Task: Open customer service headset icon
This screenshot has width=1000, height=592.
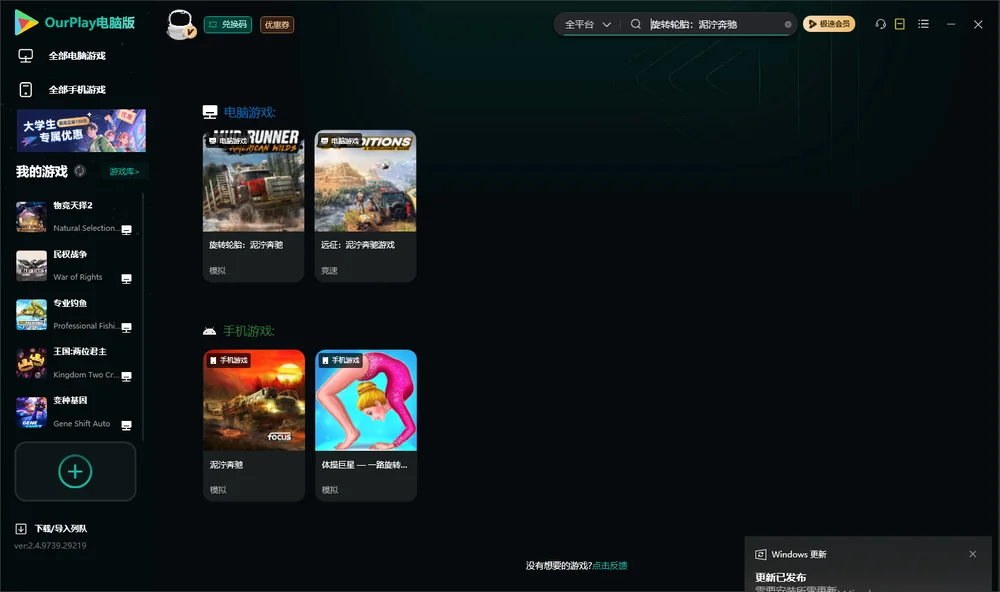Action: [881, 24]
